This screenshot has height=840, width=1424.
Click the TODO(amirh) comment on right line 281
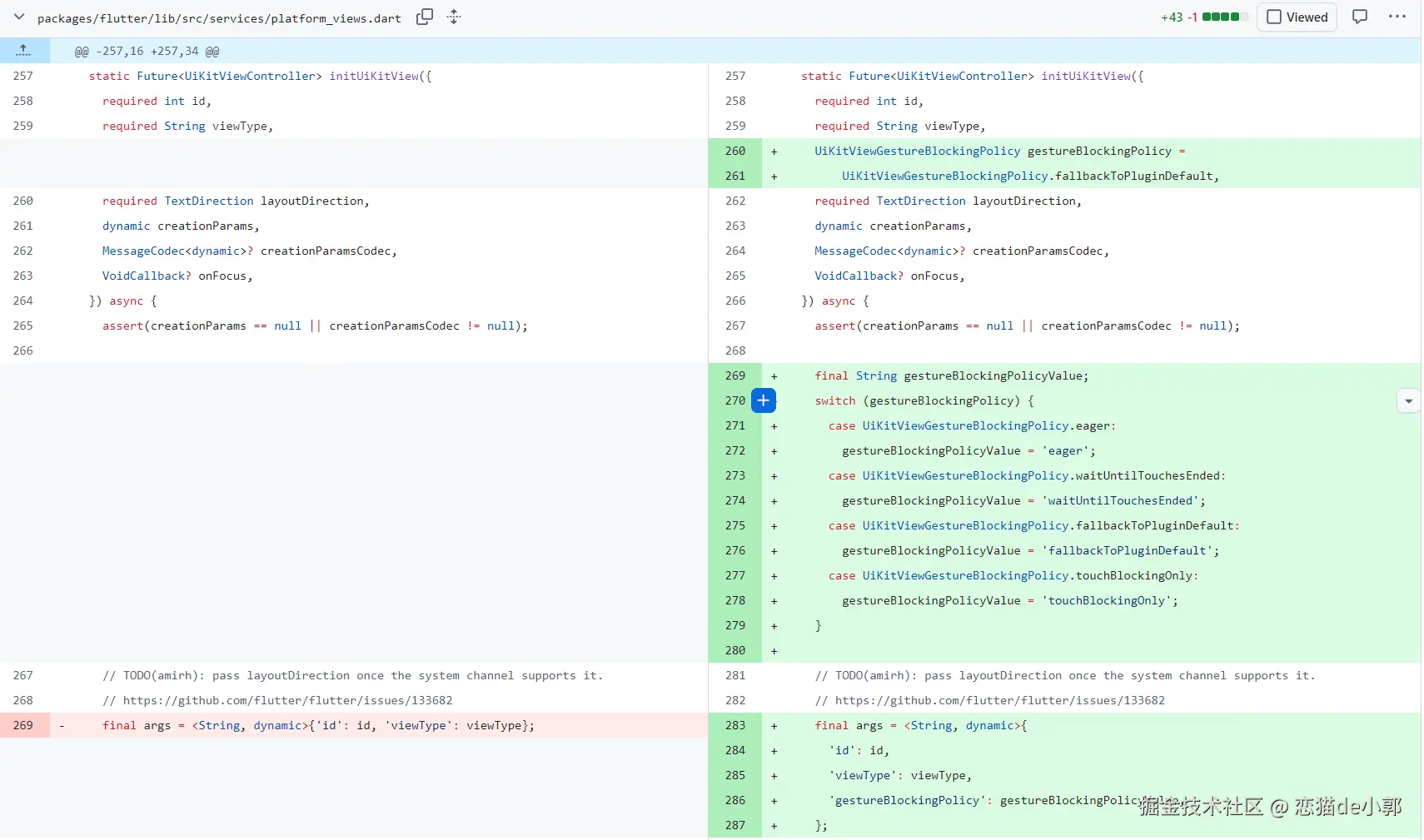coord(1065,675)
